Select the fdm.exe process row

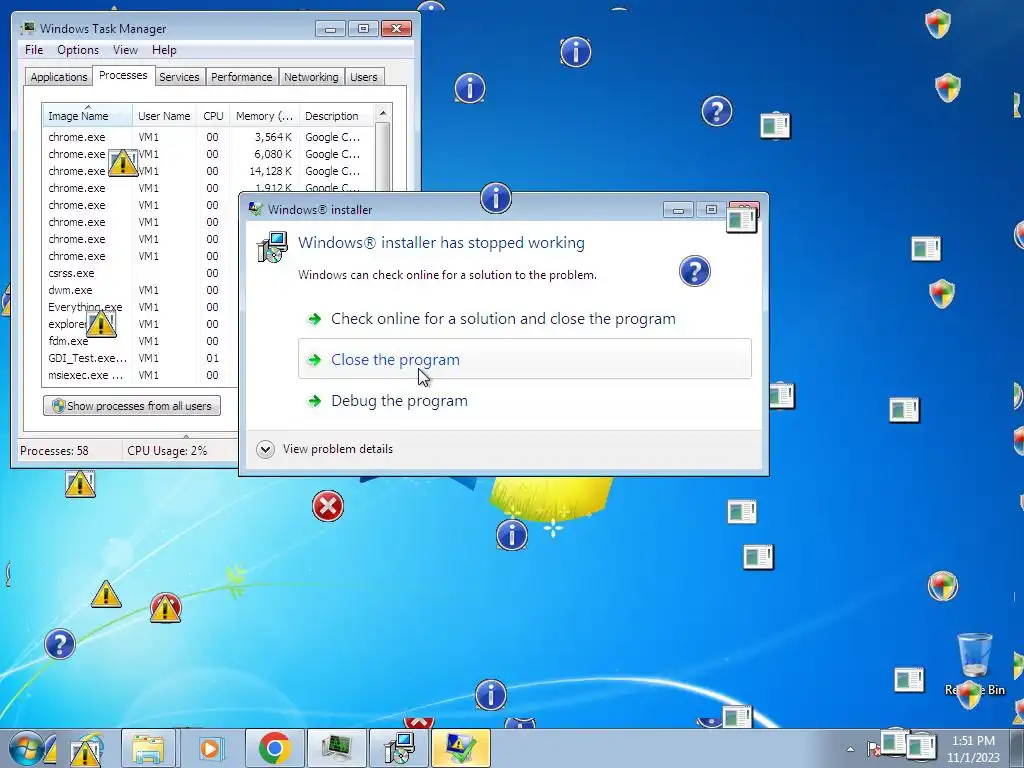point(141,341)
